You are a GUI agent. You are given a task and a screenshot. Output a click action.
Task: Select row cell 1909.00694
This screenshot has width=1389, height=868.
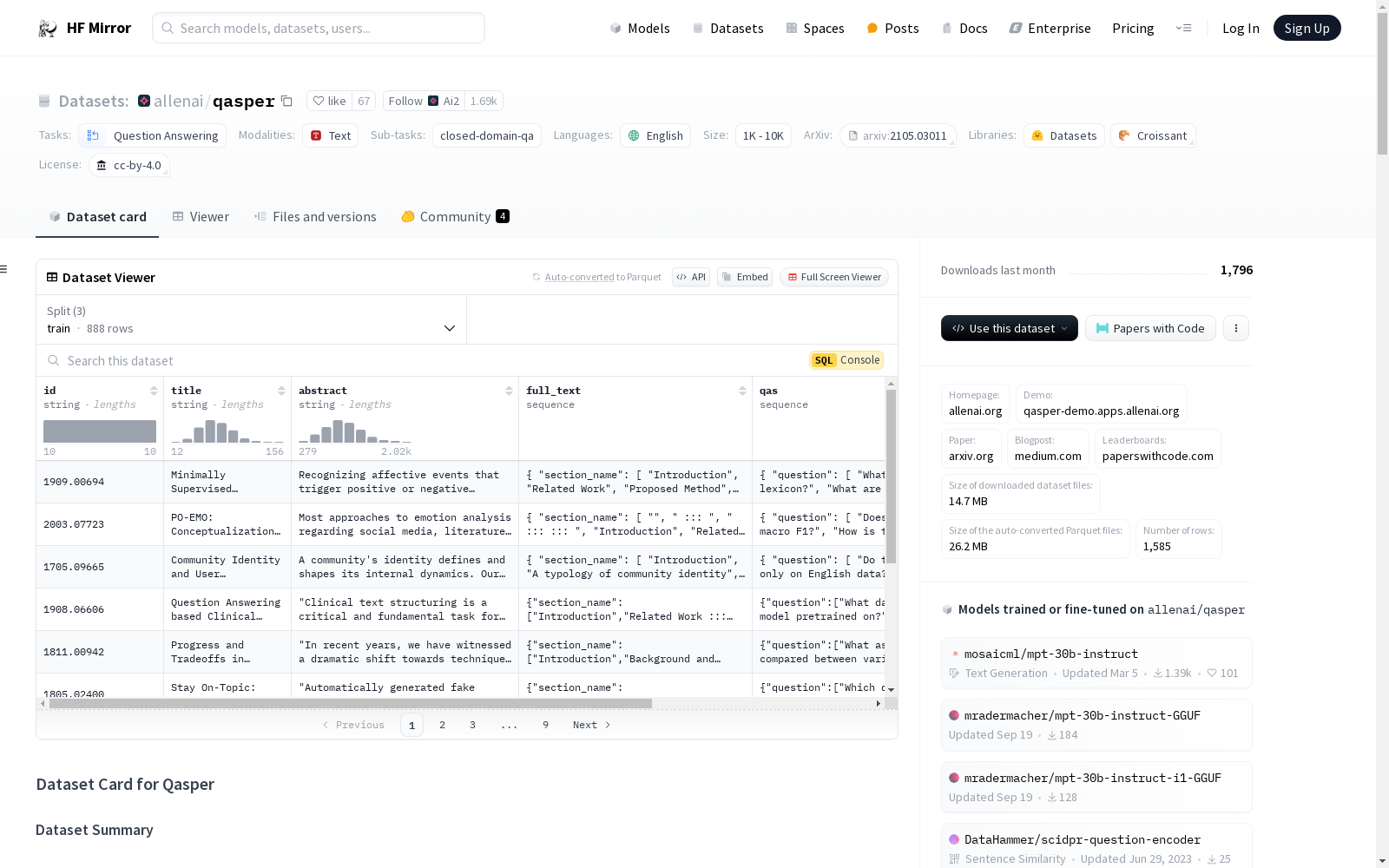[x=100, y=482]
